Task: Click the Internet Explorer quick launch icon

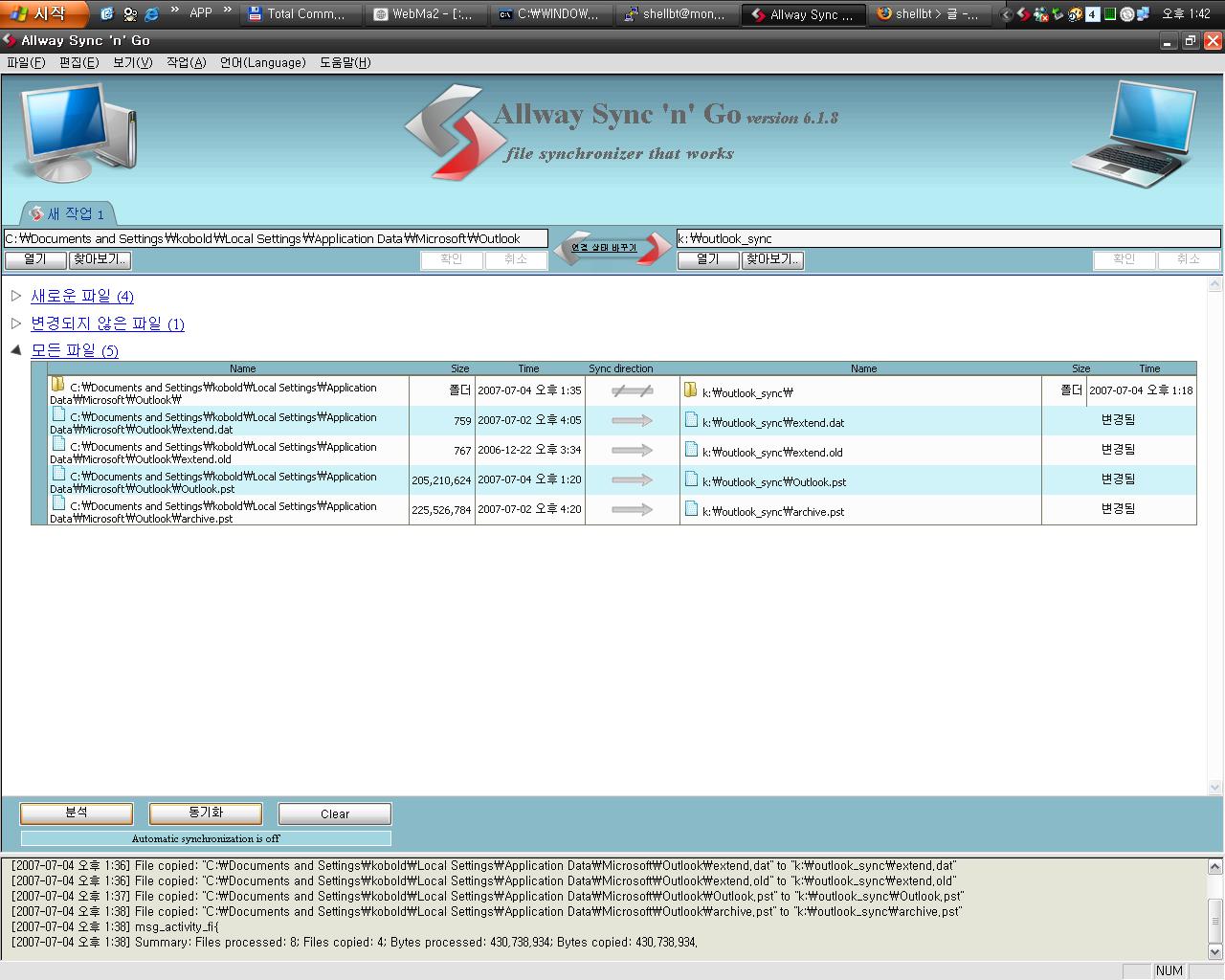Action: (151, 13)
